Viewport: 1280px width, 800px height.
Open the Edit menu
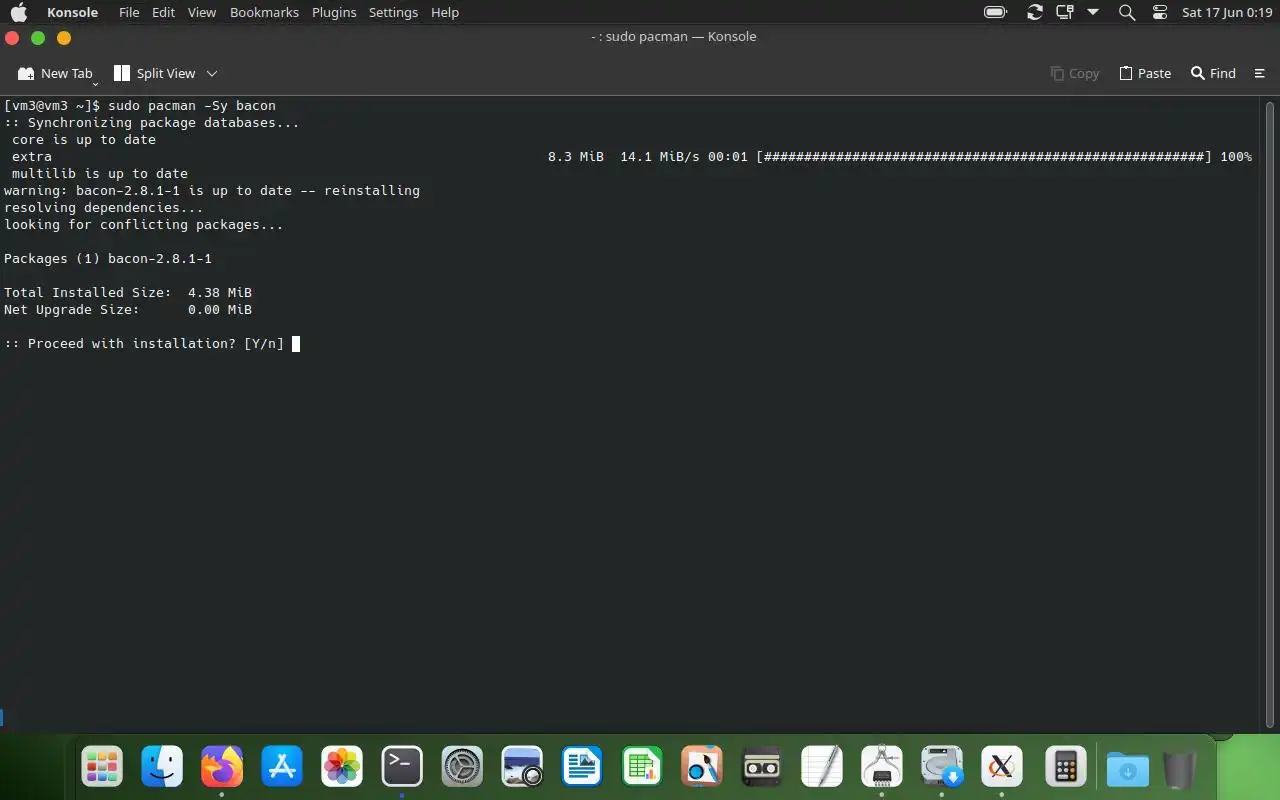(x=163, y=12)
